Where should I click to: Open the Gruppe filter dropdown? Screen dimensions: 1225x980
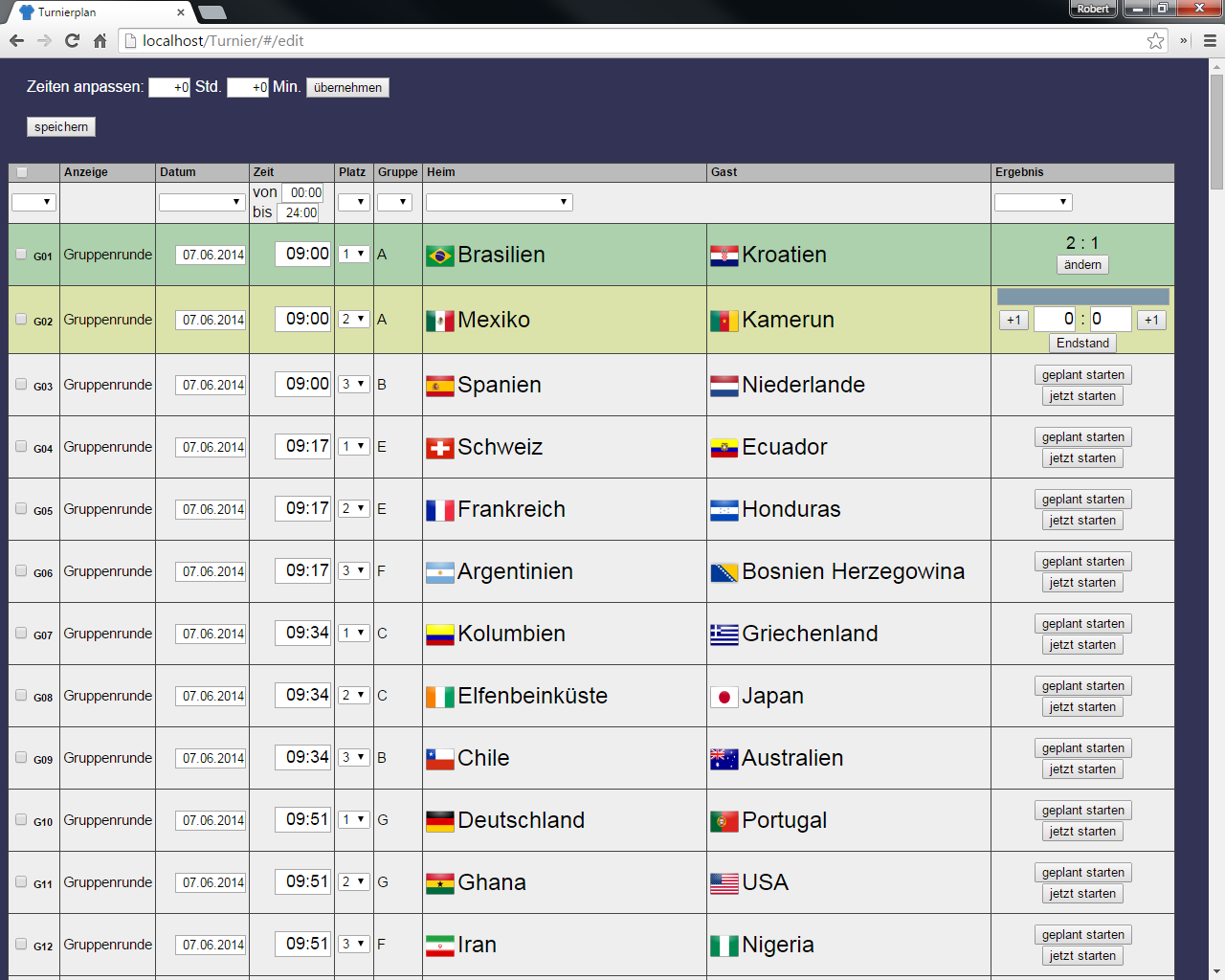pyautogui.click(x=394, y=202)
